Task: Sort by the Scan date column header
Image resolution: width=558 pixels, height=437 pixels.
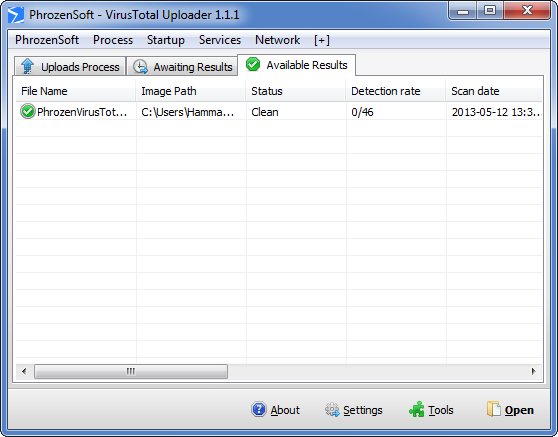Action: click(x=494, y=91)
